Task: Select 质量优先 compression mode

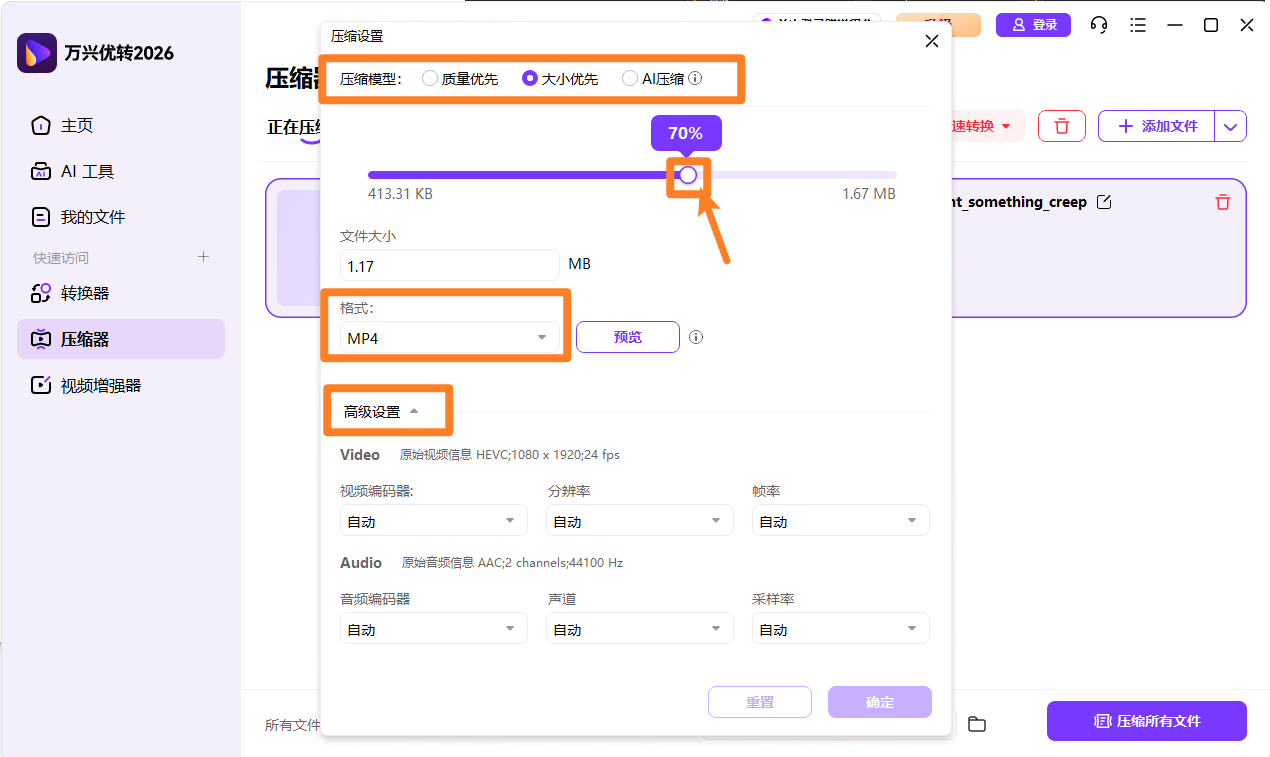Action: click(460, 78)
